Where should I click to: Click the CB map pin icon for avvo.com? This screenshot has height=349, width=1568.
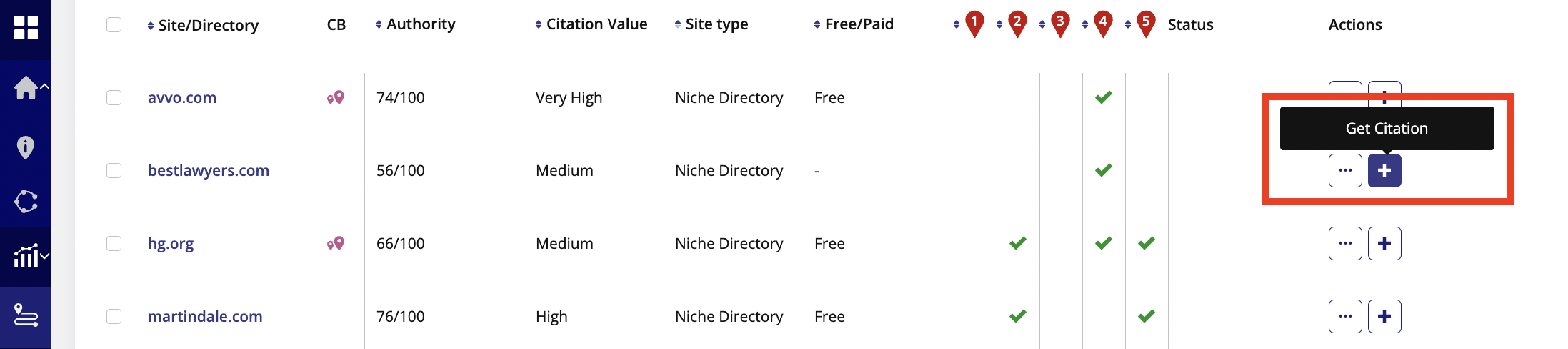[336, 97]
